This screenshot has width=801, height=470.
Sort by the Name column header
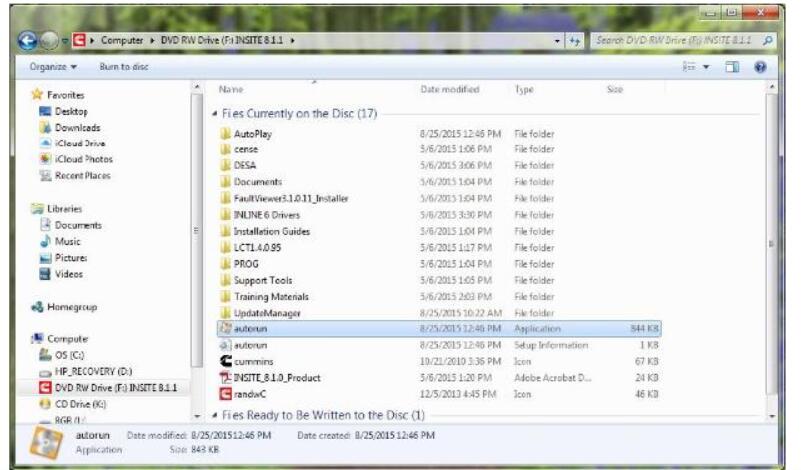(231, 89)
